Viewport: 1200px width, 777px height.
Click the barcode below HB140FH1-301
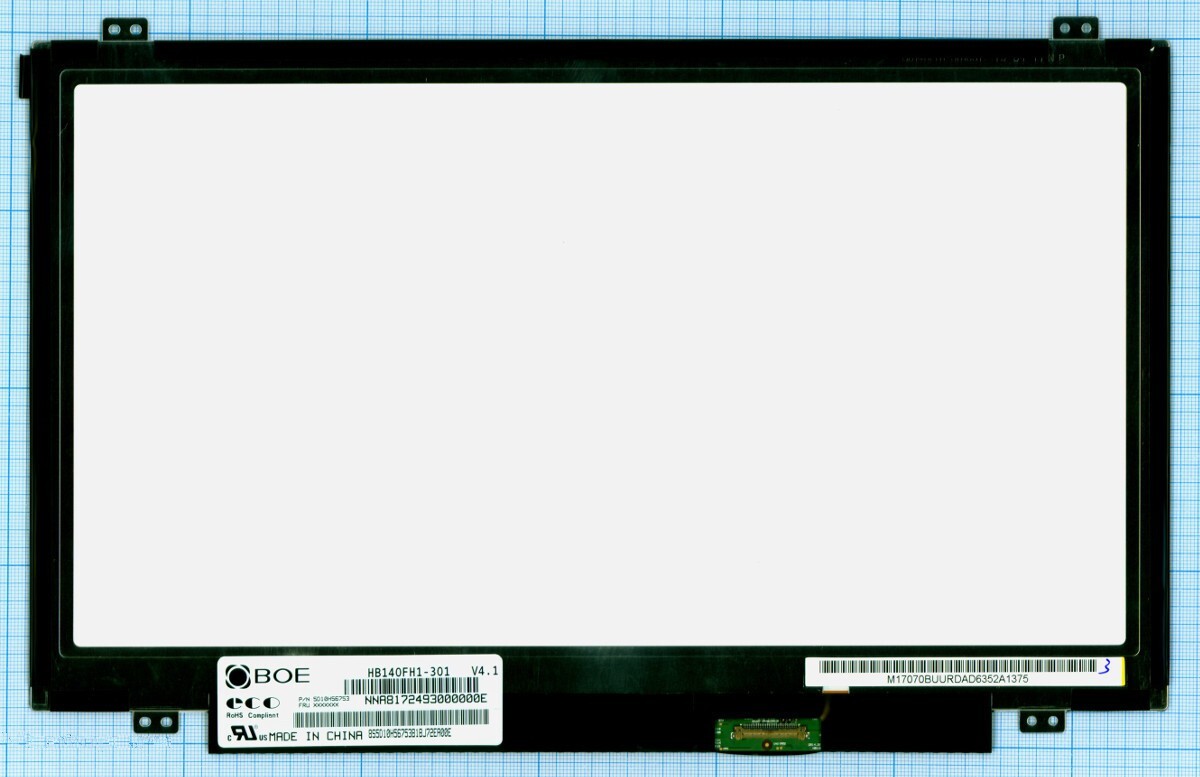412,685
